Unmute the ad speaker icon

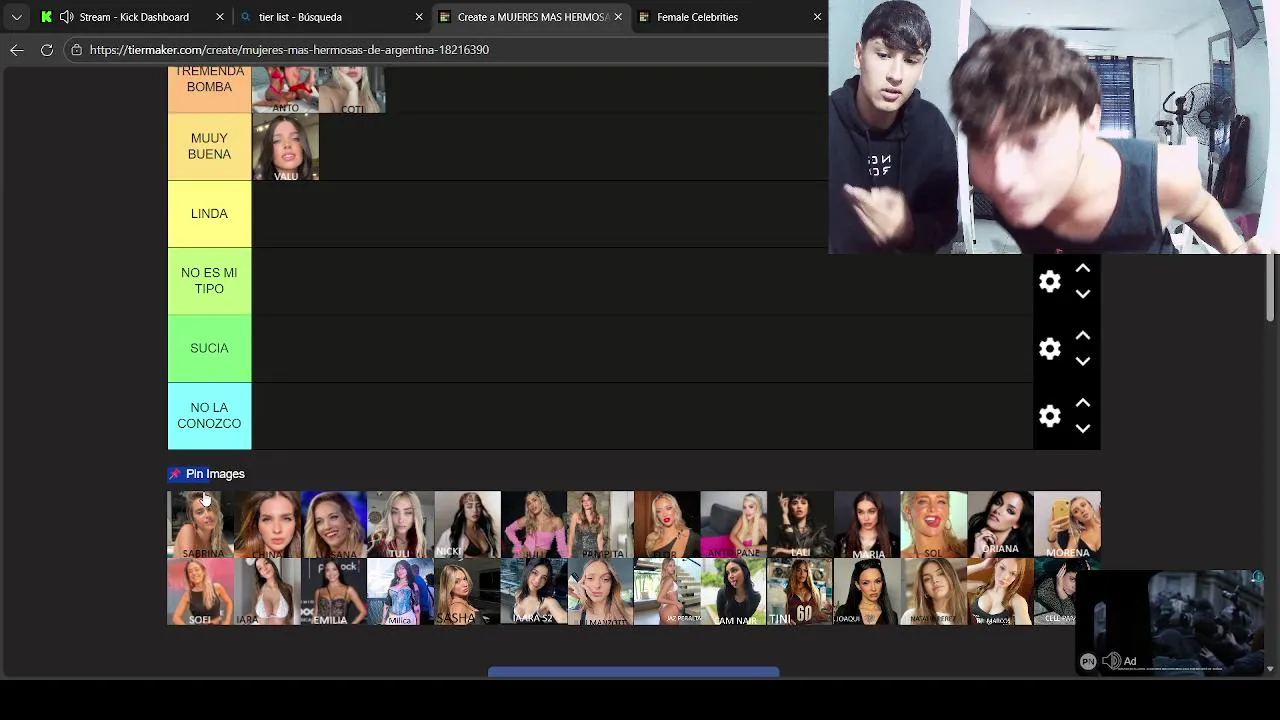pos(1111,661)
